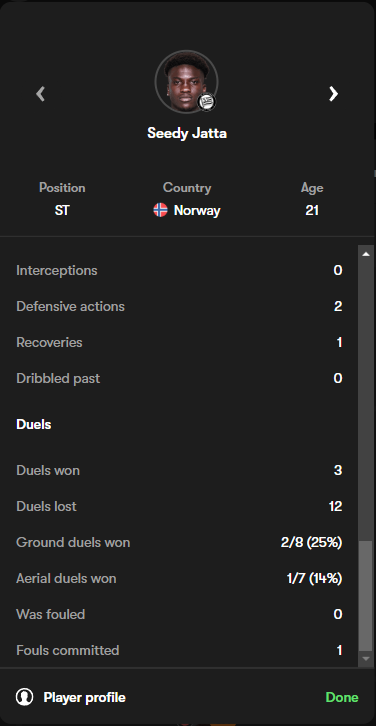Click the Aerial duels won row
The image size is (376, 726).
pyautogui.click(x=179, y=578)
